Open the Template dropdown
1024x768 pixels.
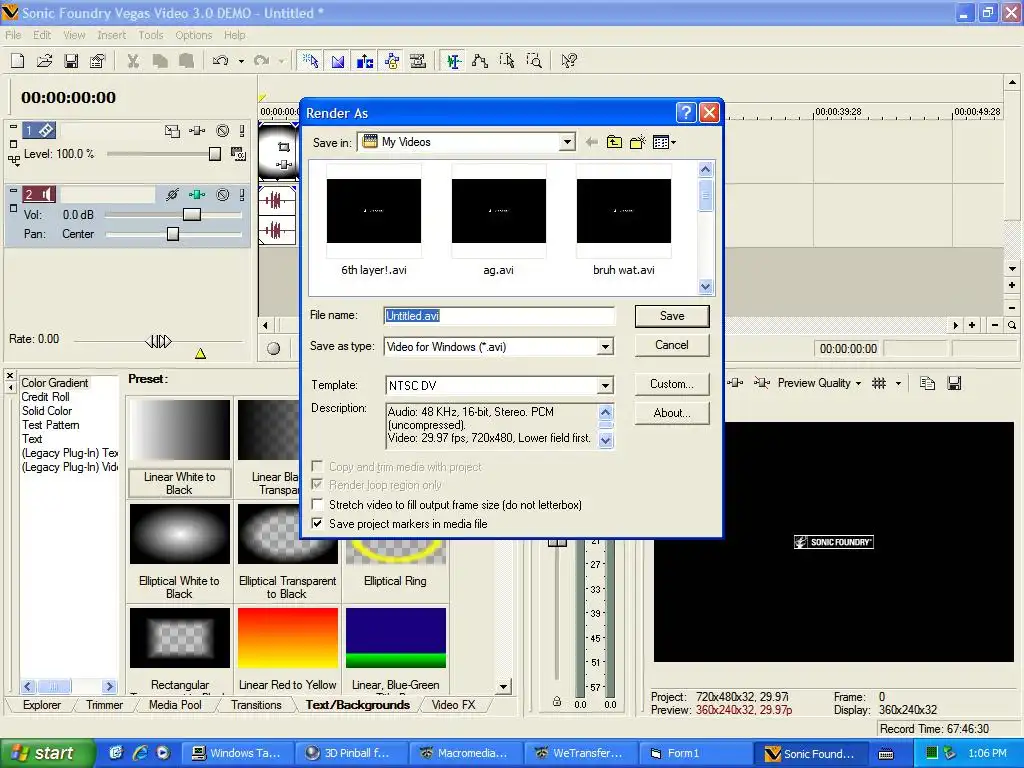point(605,385)
